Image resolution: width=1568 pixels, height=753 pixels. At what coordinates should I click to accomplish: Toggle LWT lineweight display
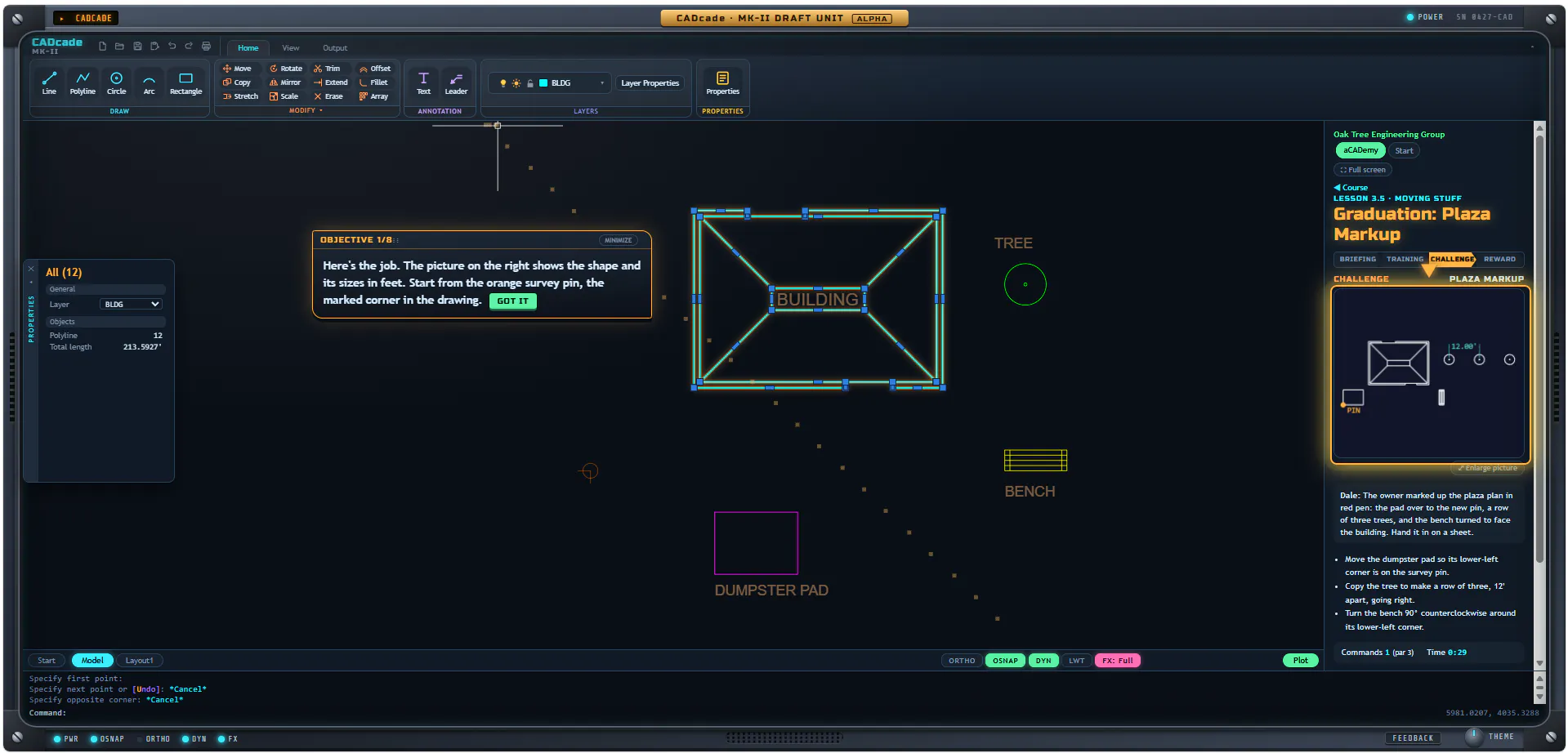1077,661
